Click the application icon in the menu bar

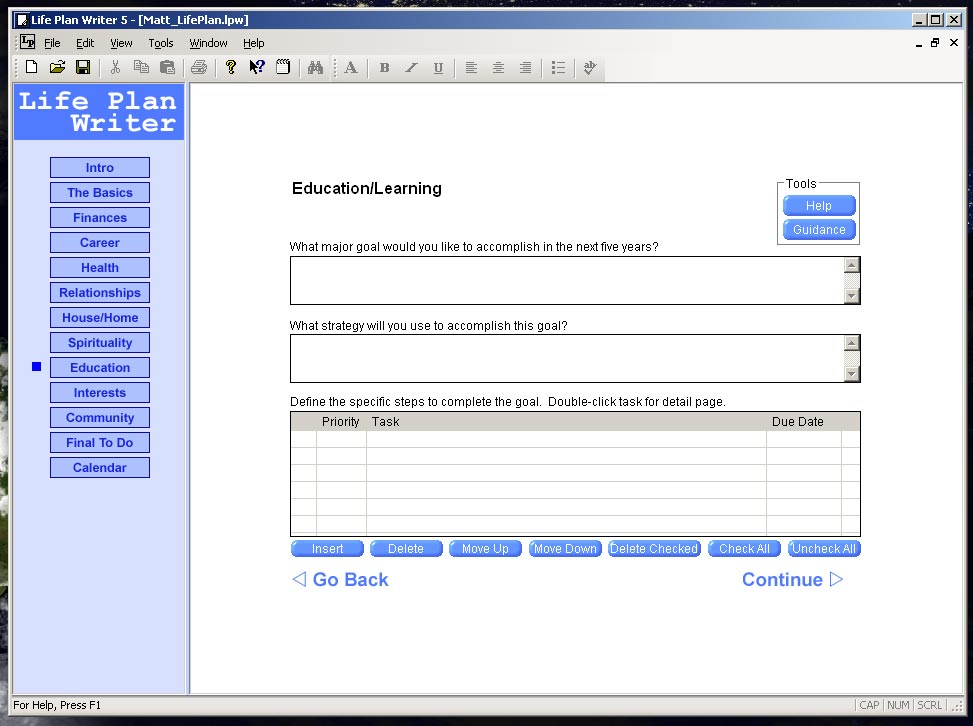point(27,42)
